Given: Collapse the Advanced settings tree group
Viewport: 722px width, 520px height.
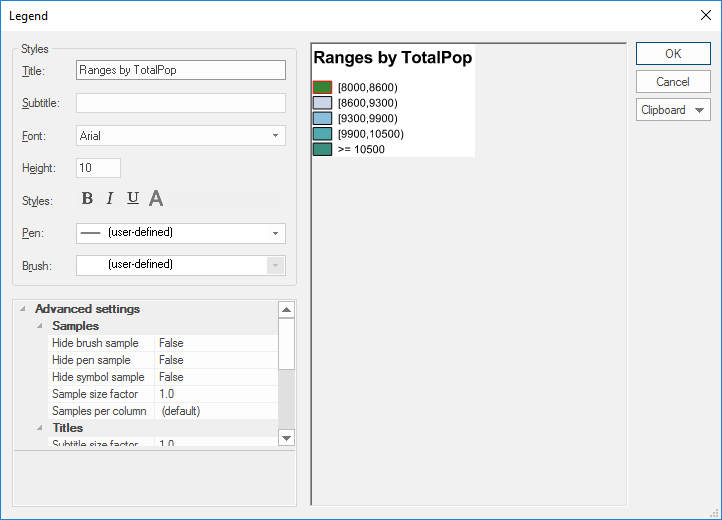Looking at the screenshot, I should tap(22, 309).
